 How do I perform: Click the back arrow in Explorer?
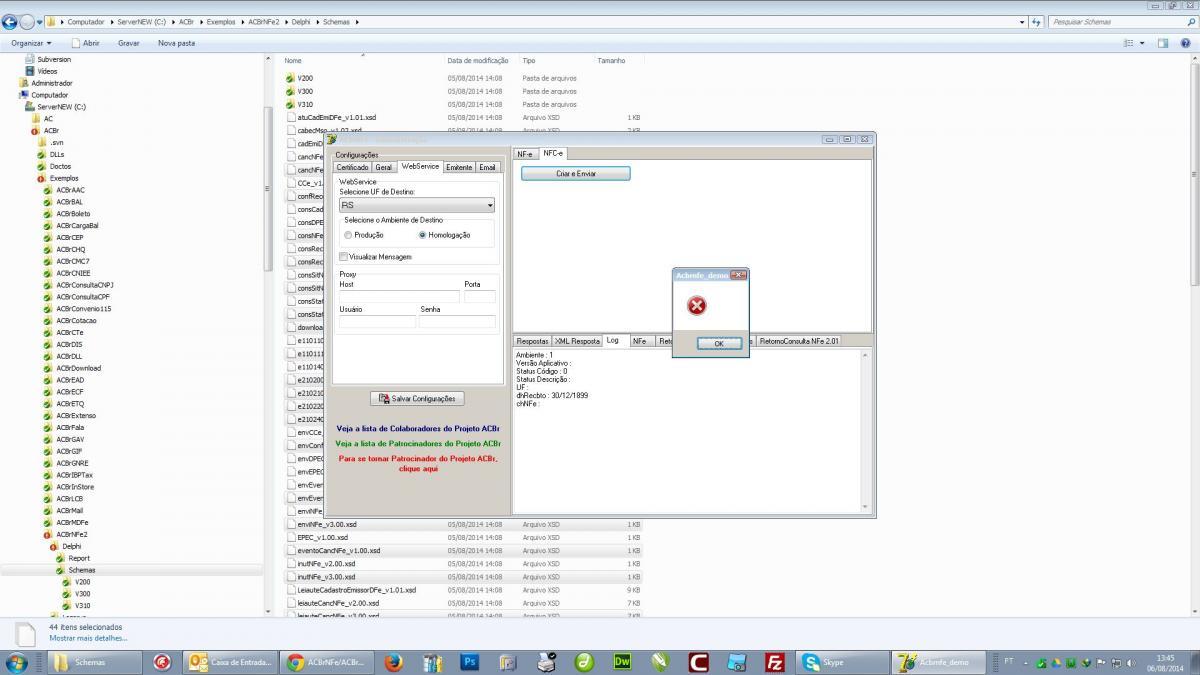click(x=11, y=22)
